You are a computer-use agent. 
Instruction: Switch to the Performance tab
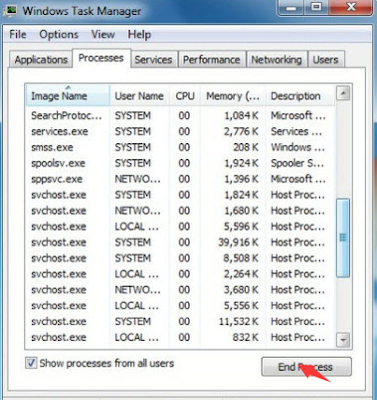pos(212,60)
